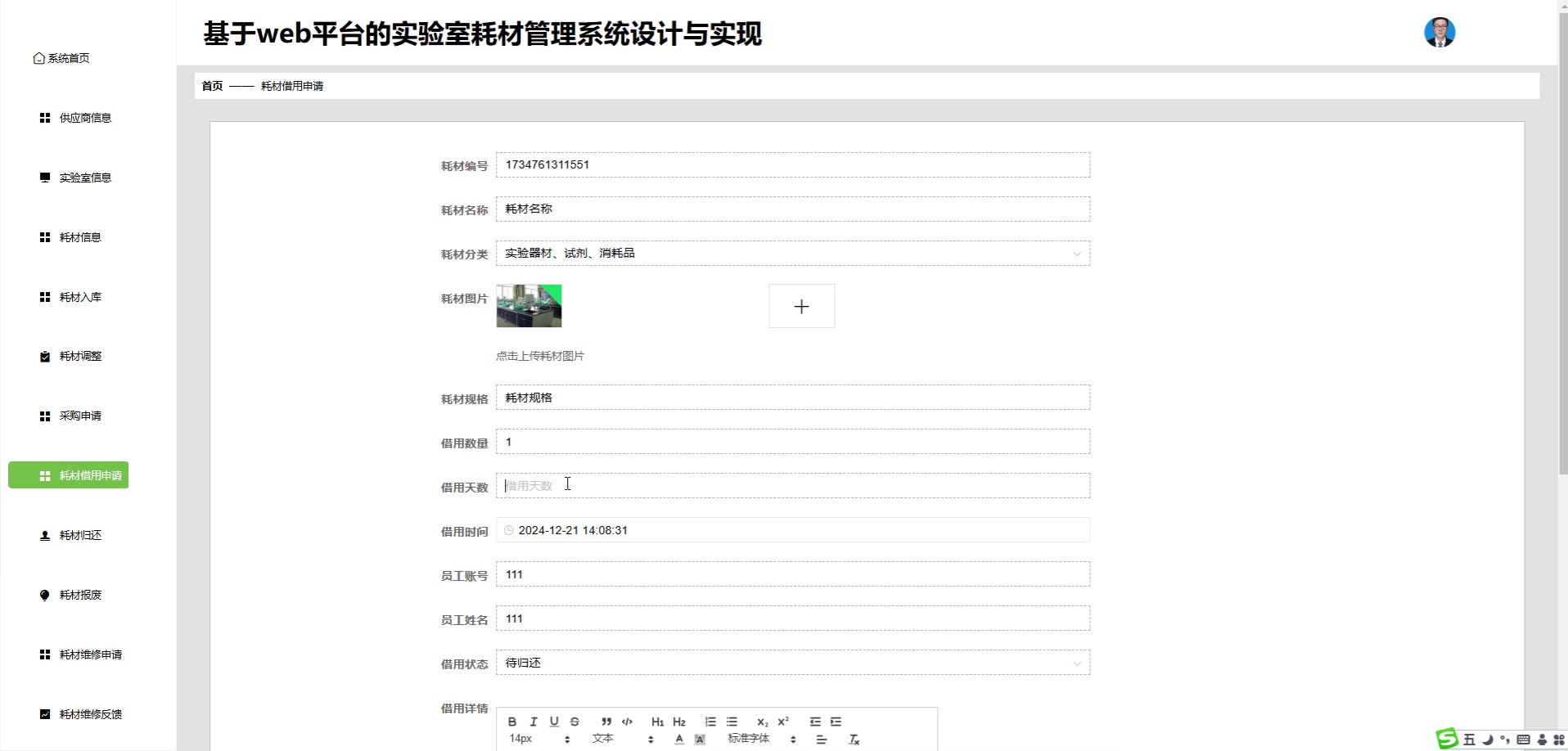Apply italic formatting in editor
Viewport: 1568px width, 751px height.
(534, 722)
